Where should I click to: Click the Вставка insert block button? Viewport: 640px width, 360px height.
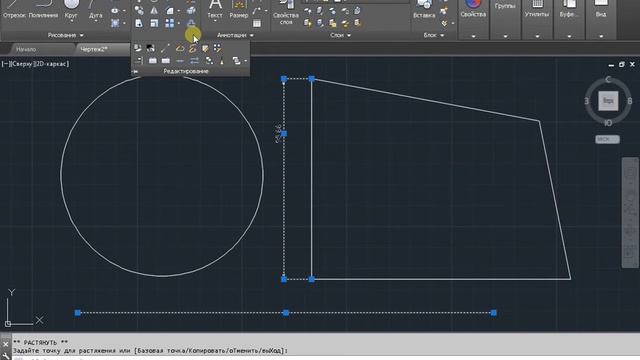coord(424,10)
